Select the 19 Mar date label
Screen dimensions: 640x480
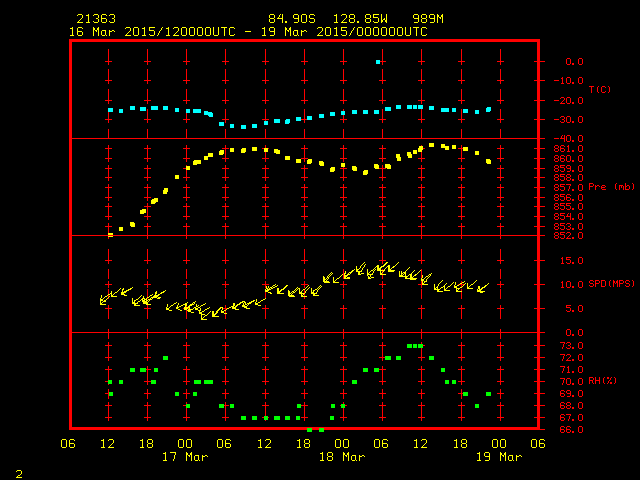(499, 457)
